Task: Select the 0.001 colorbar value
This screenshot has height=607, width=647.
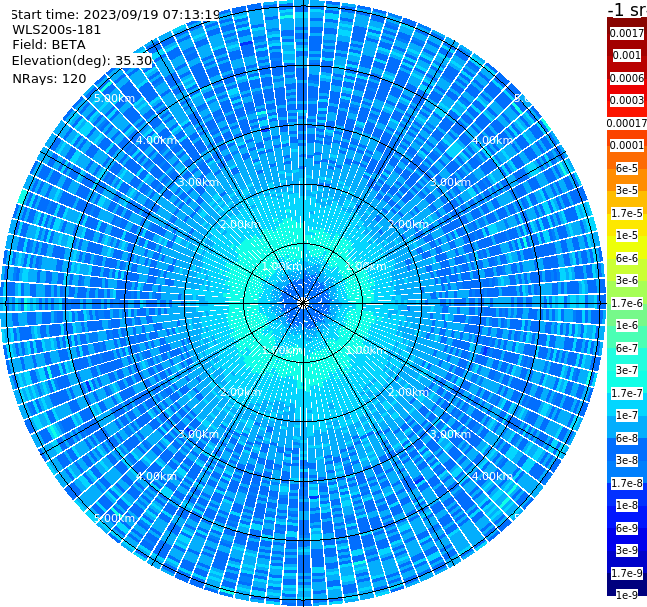Action: click(x=627, y=55)
